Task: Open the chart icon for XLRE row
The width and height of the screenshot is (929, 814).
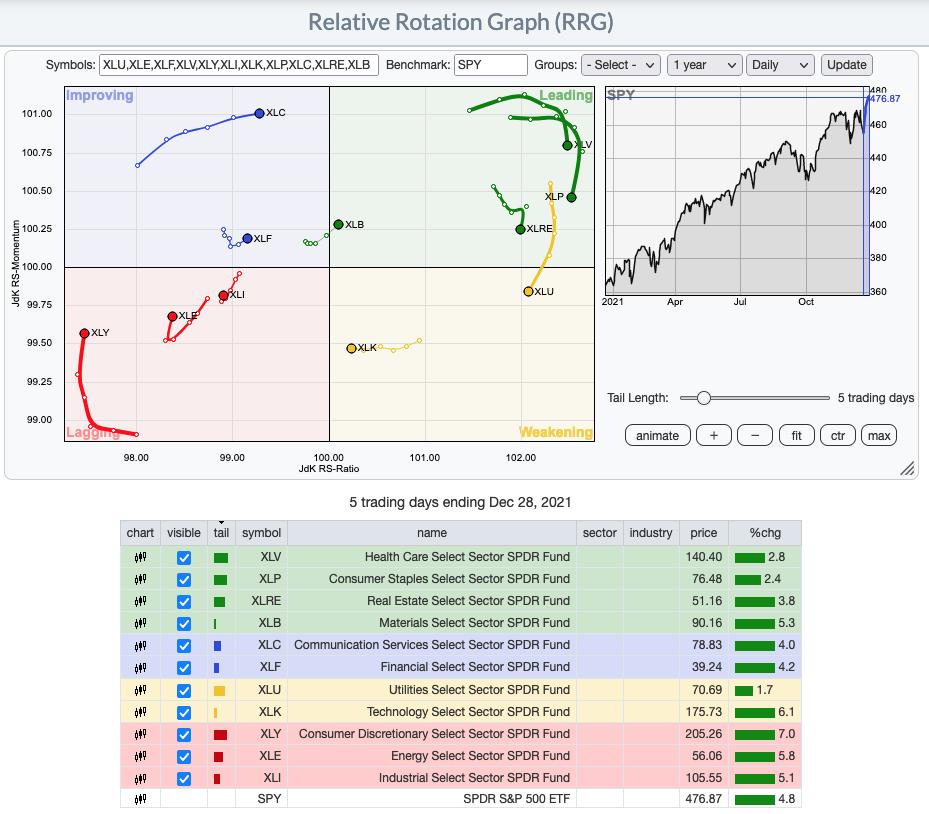Action: (x=140, y=601)
